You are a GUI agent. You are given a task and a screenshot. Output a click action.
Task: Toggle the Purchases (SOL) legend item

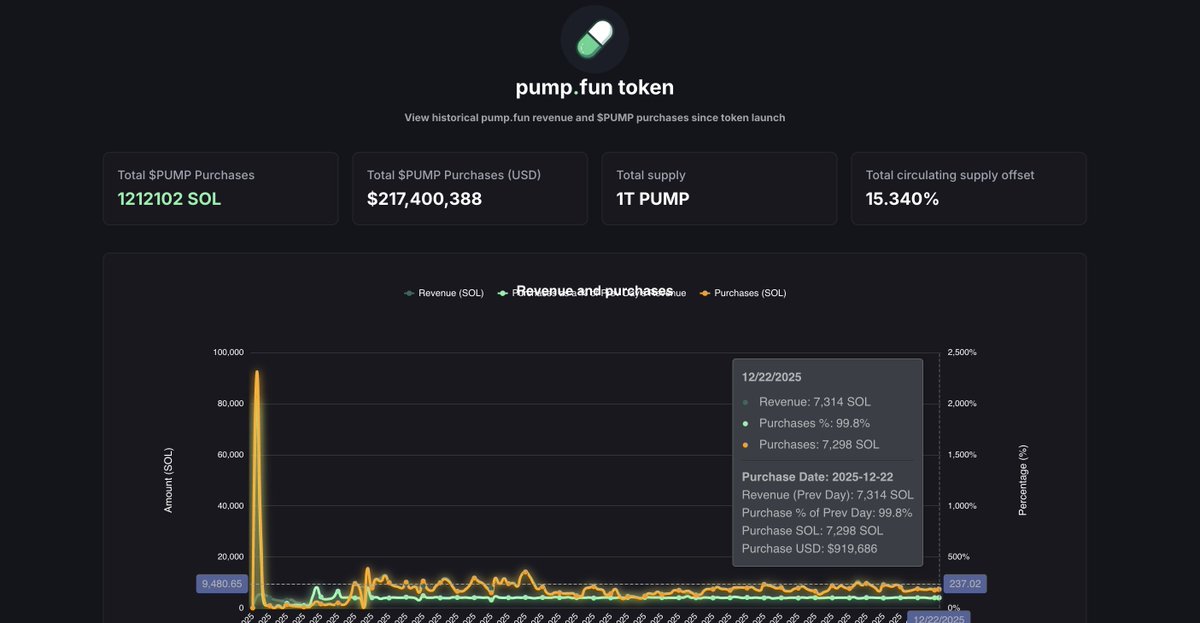743,293
